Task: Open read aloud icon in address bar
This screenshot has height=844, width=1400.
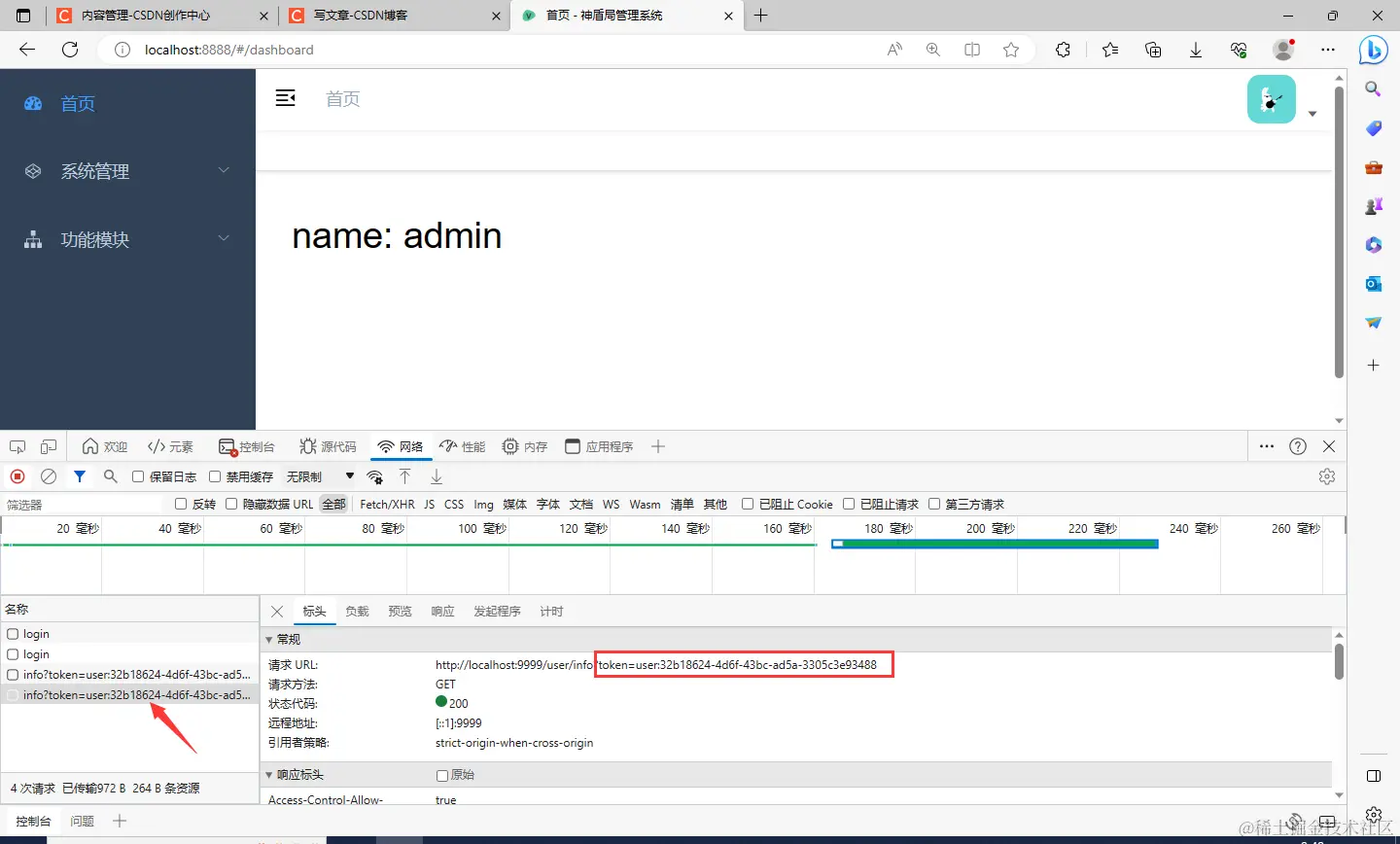Action: (x=894, y=50)
